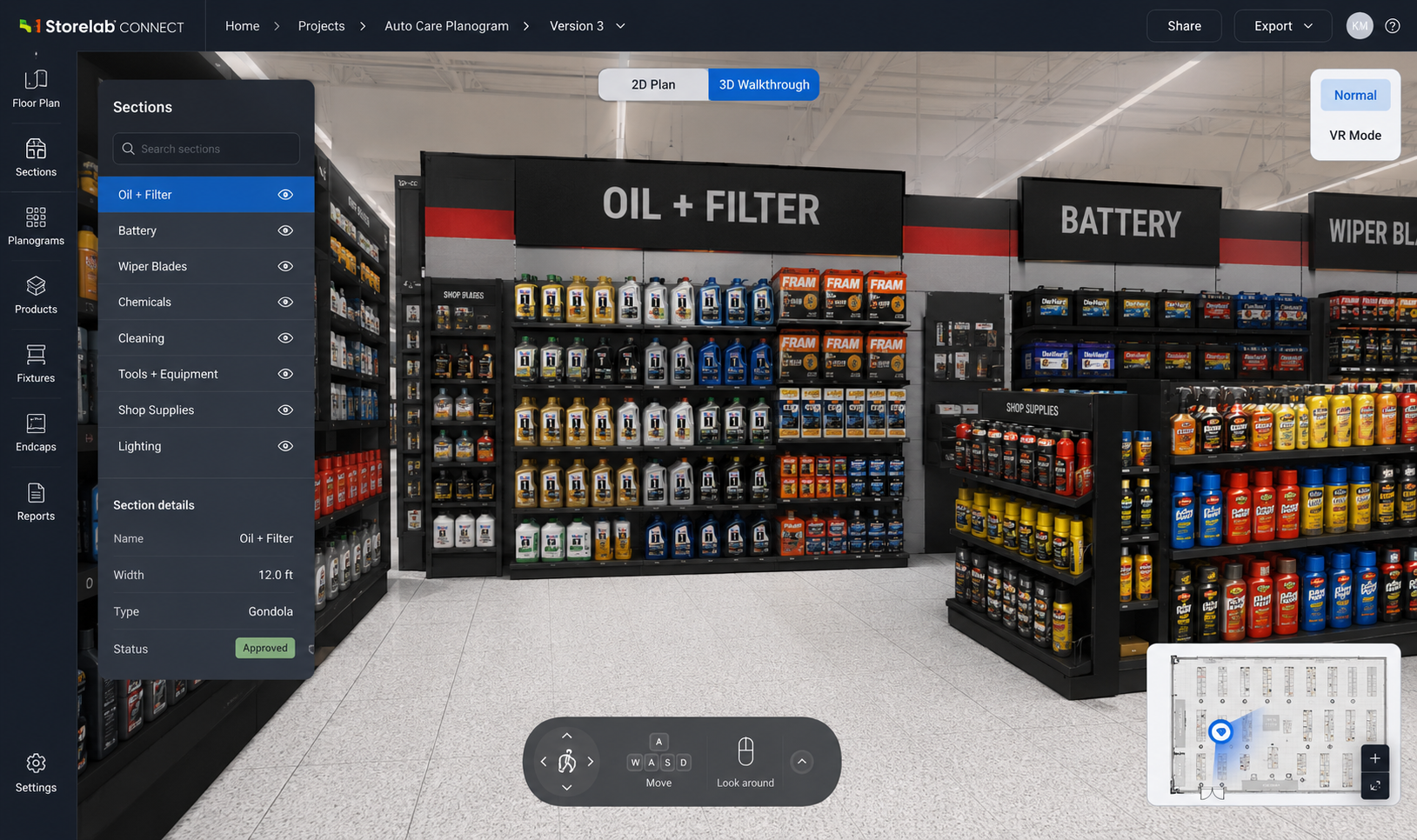Click the walk forward up arrow
Viewport: 1417px width, 840px height.
566,736
